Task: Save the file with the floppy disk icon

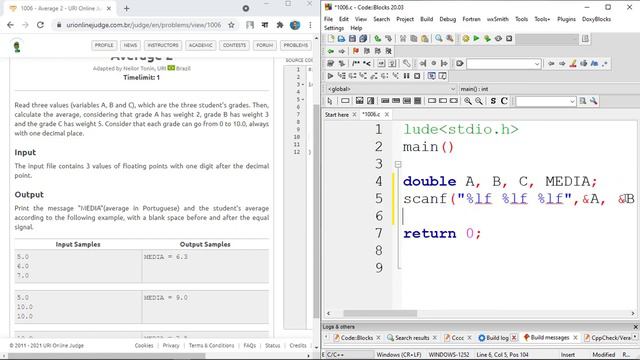Action: point(352,38)
